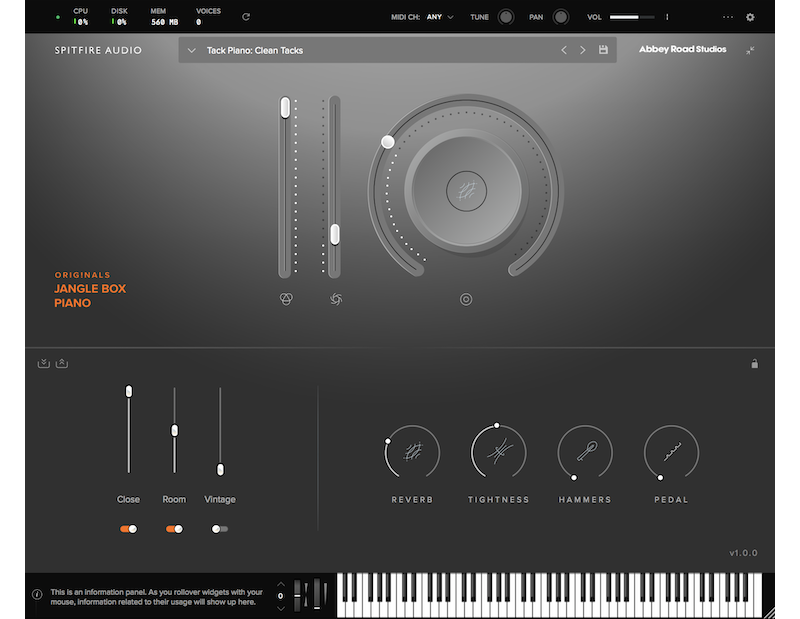The image size is (800, 619).
Task: Click the pitch wheel beside the keyboard
Action: click(297, 595)
